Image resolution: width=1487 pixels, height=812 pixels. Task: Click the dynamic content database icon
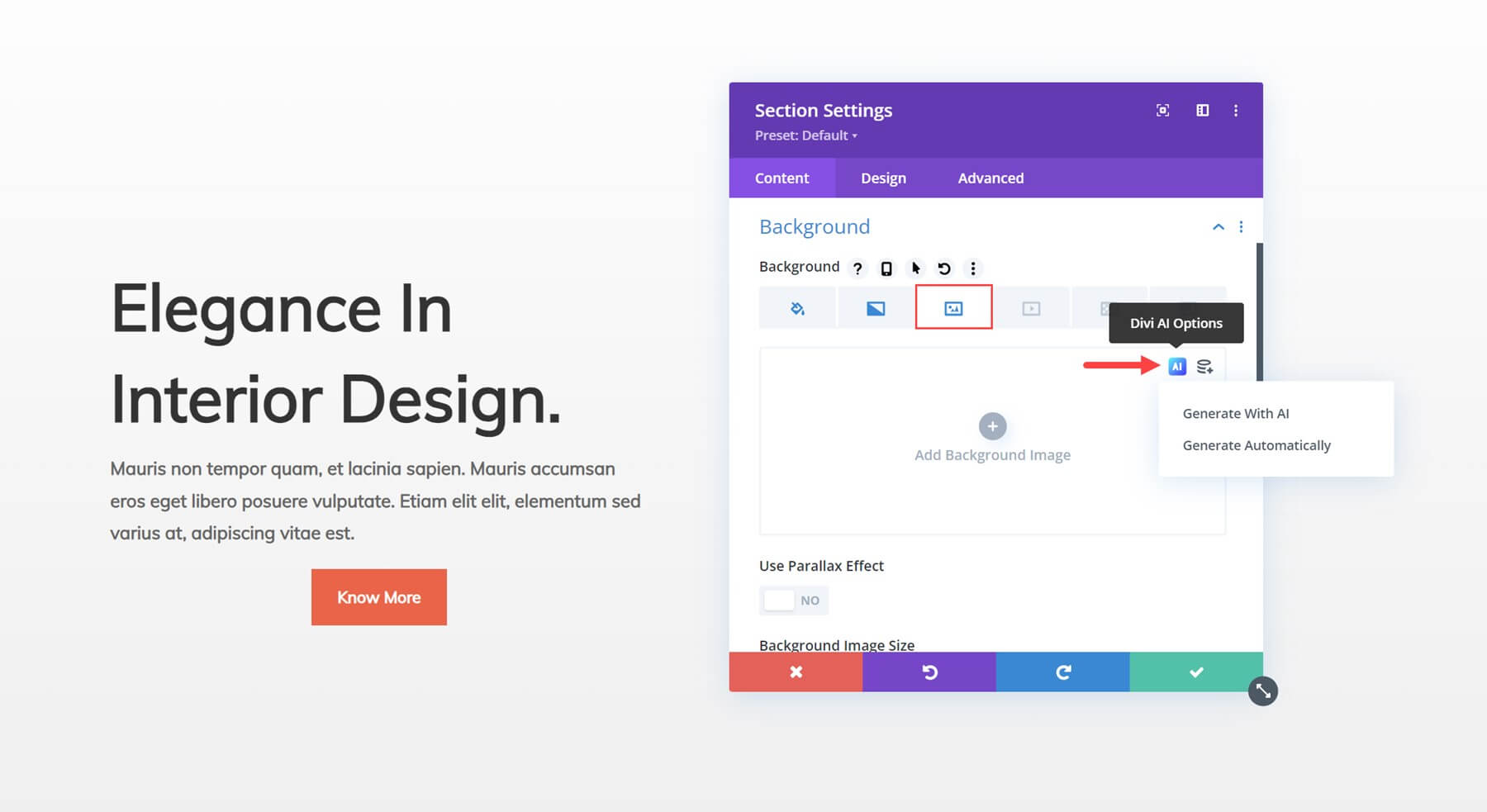coord(1204,367)
